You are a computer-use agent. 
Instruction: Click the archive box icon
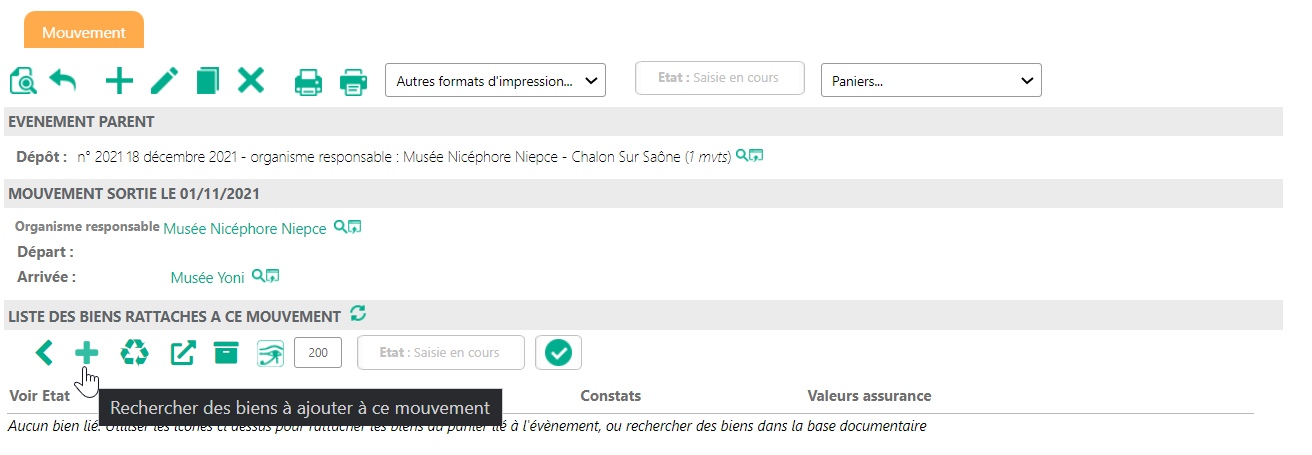[x=227, y=352]
